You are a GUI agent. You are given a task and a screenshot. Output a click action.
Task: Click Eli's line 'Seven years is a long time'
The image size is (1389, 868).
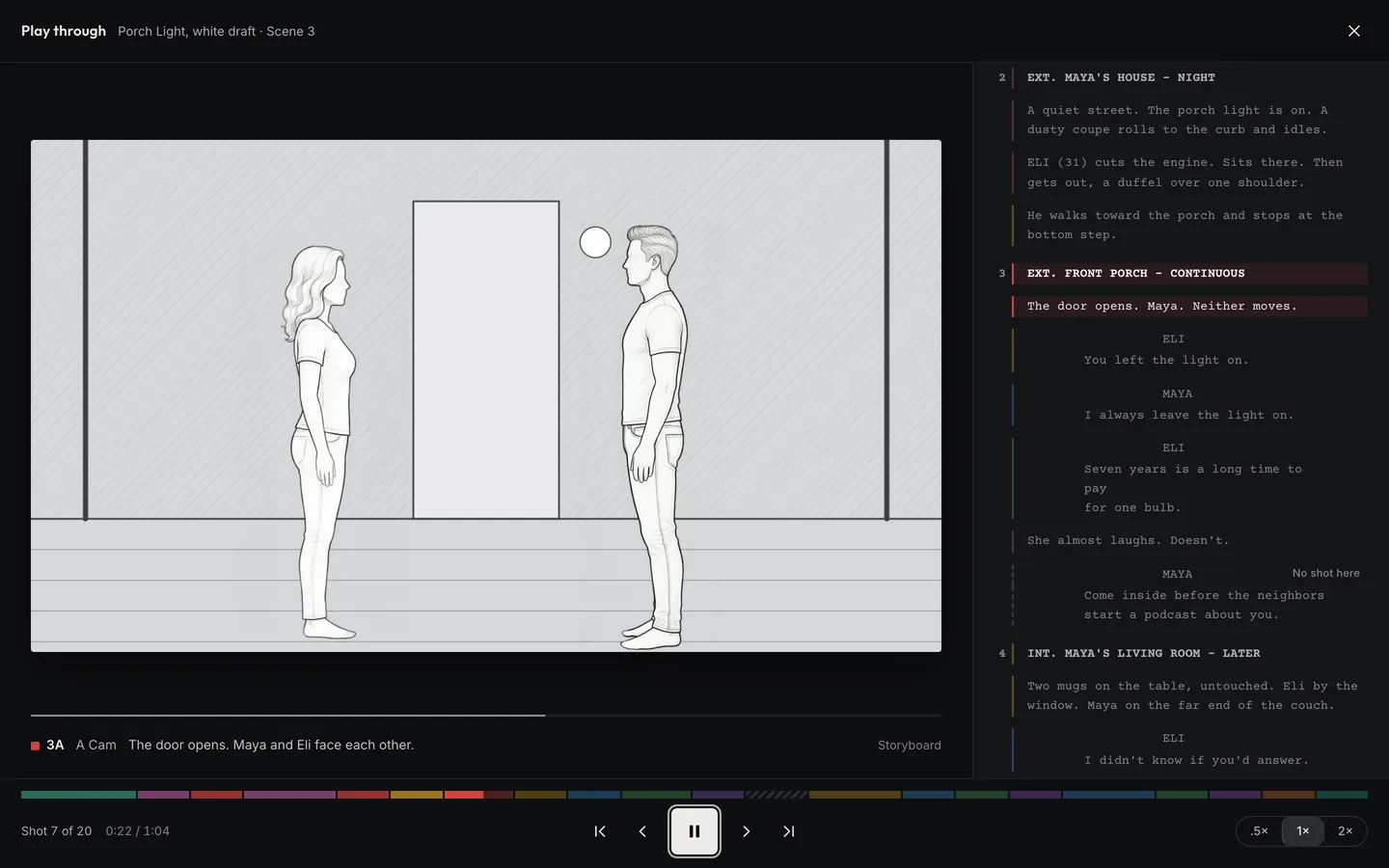coord(1189,478)
